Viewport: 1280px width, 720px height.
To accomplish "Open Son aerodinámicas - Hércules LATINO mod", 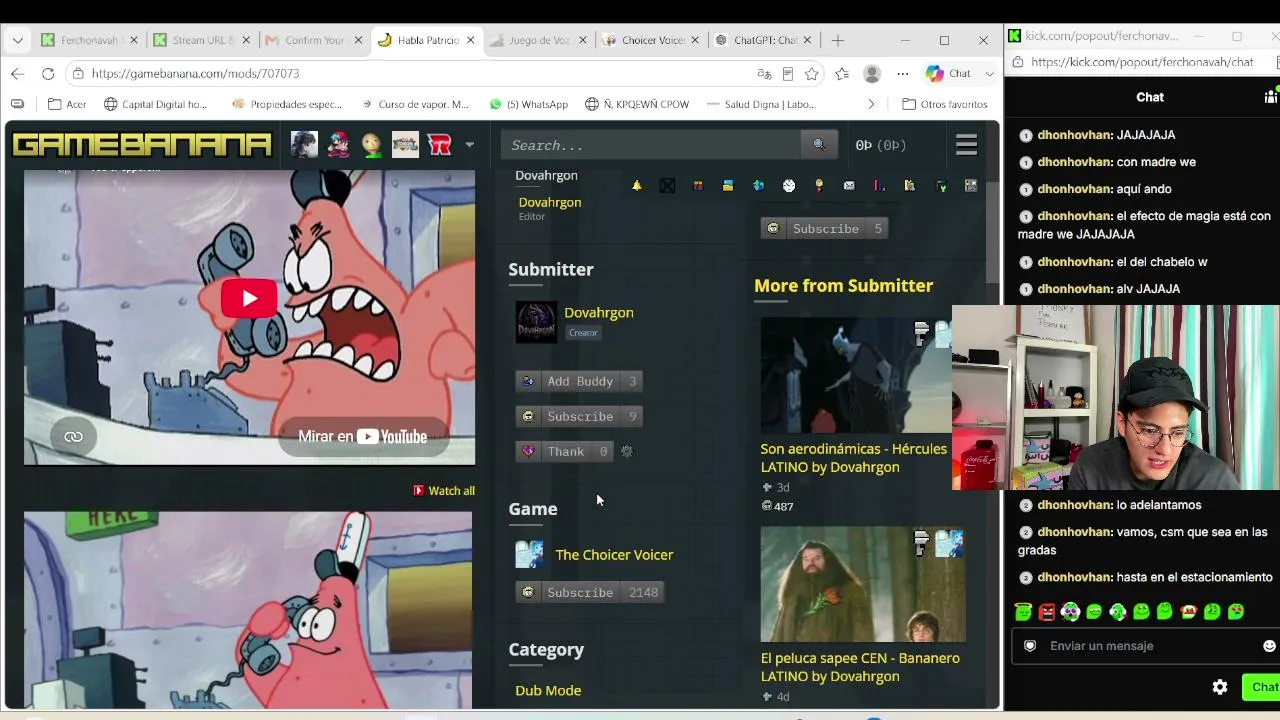I will [x=853, y=458].
